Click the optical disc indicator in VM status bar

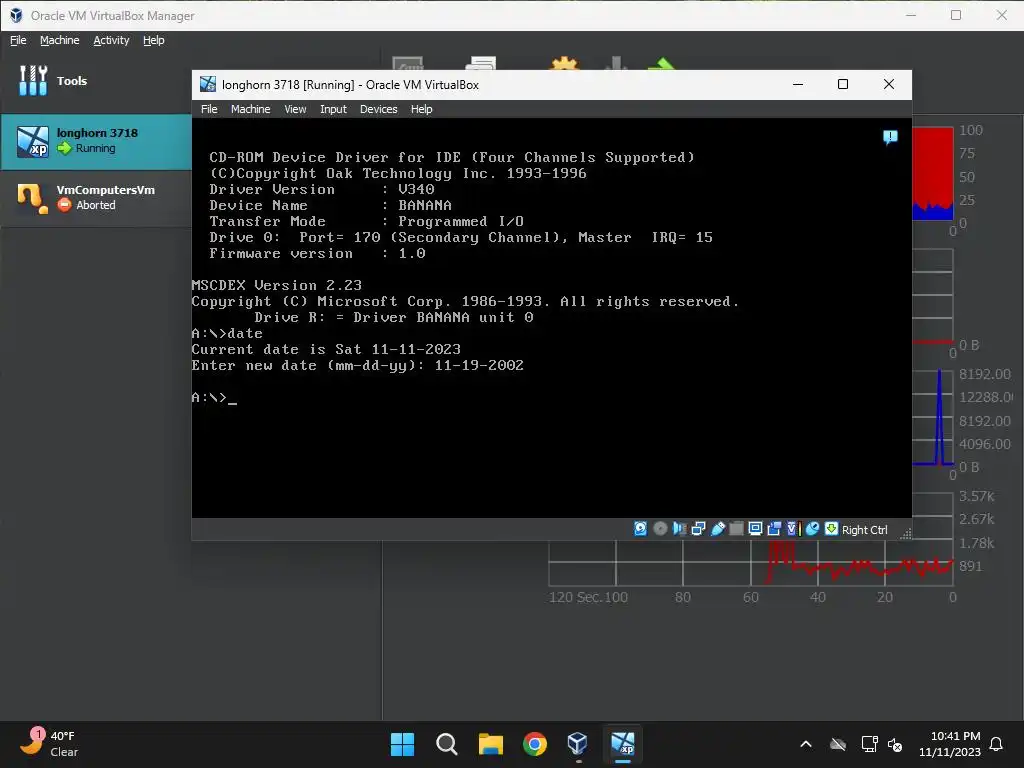660,529
